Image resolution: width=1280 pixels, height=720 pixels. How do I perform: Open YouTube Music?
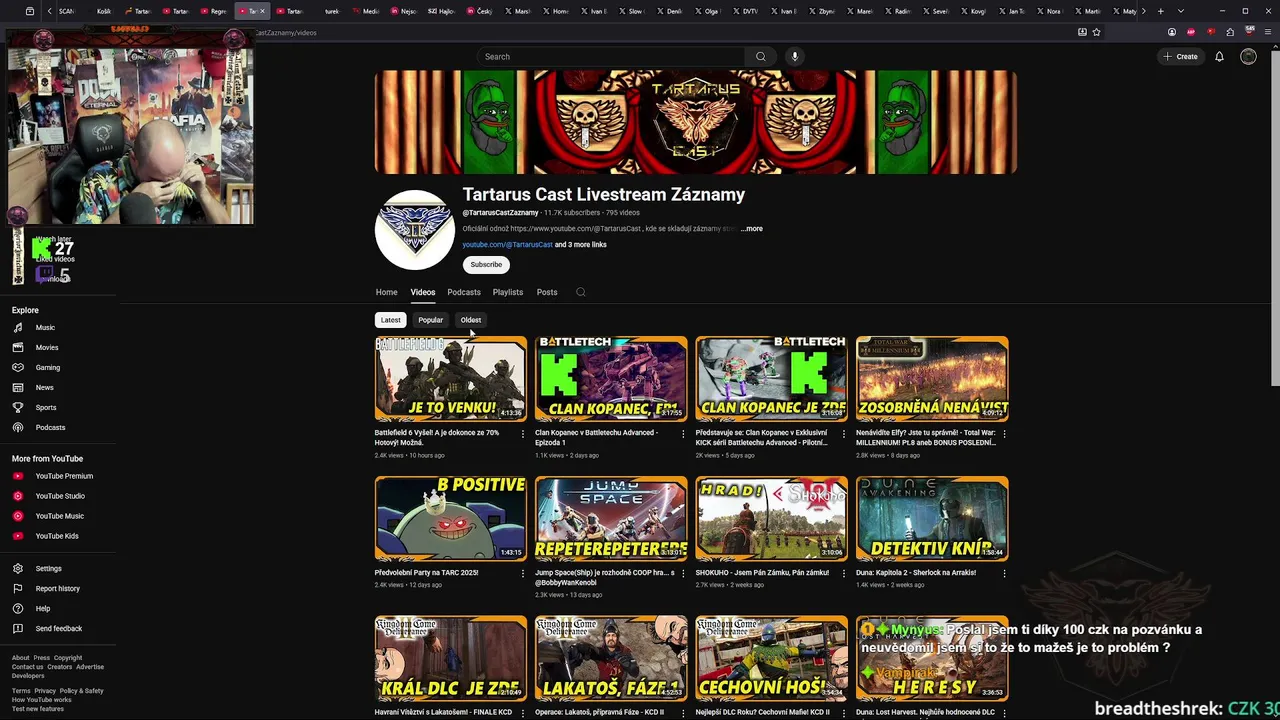(58, 516)
